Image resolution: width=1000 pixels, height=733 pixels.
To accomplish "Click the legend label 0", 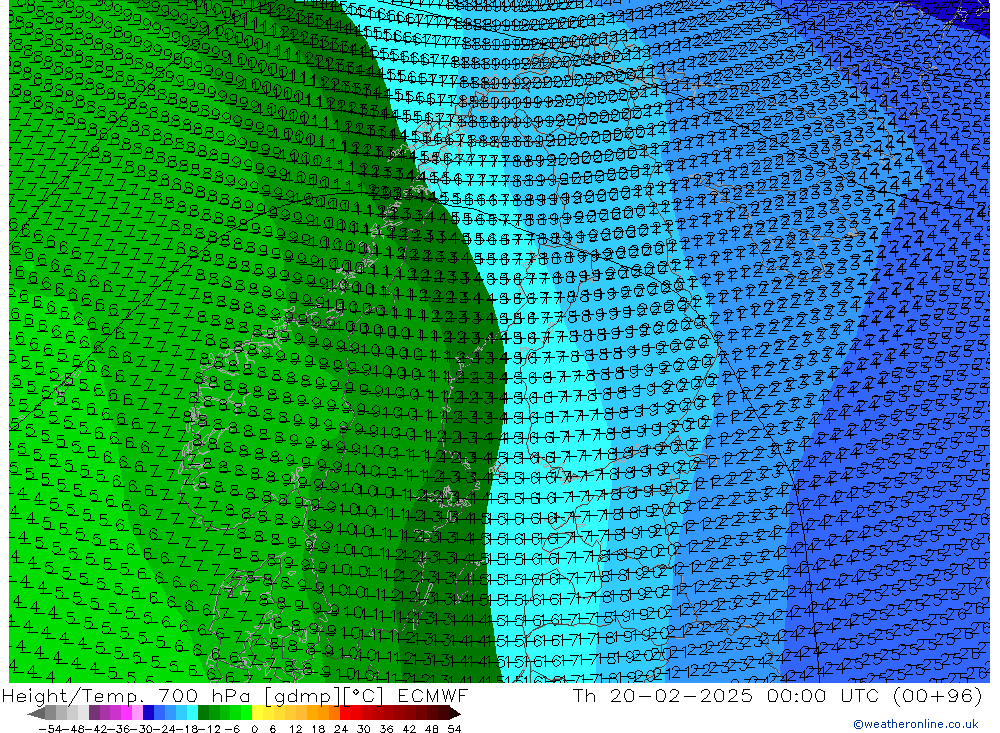I will point(254,729).
